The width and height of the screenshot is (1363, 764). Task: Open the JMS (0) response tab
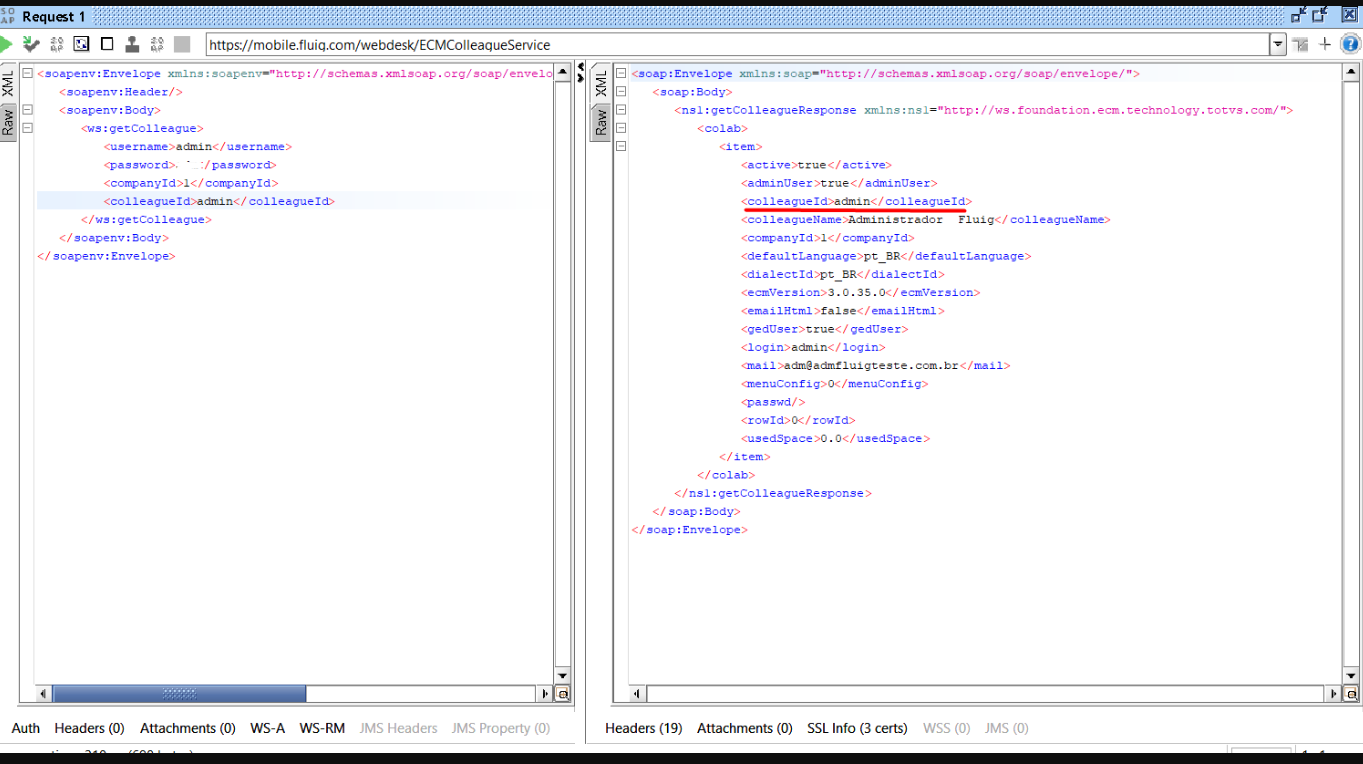(x=1006, y=728)
